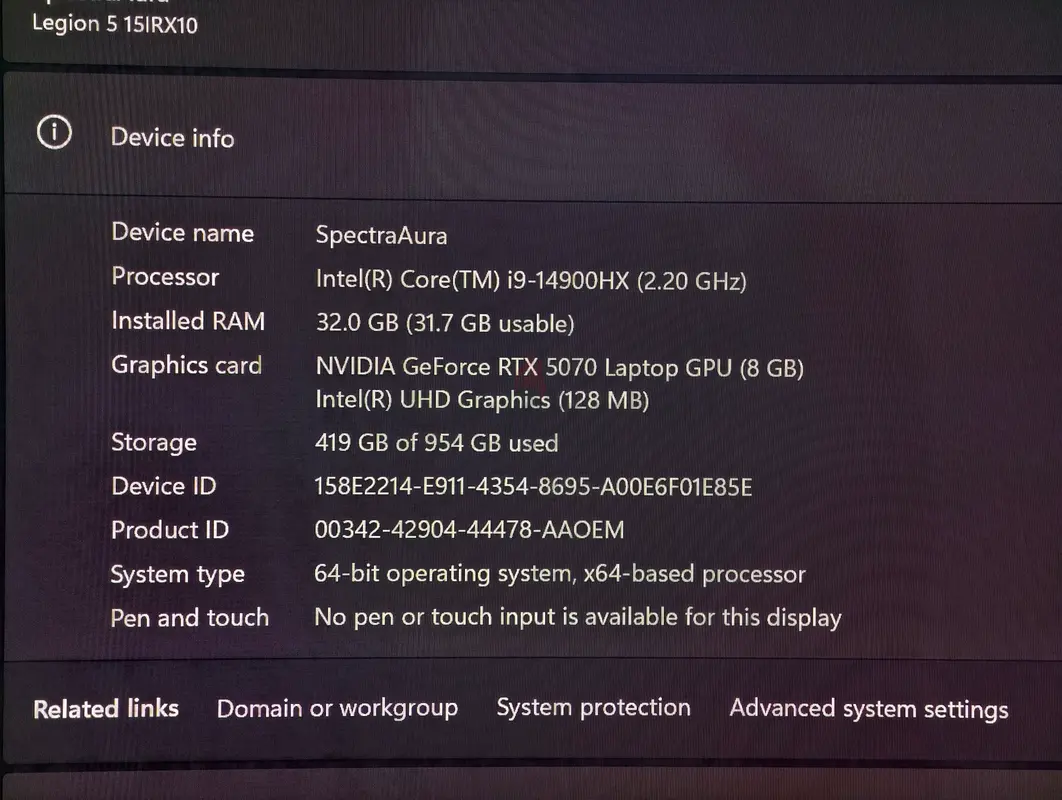Click the Device info circle icon

(x=54, y=131)
